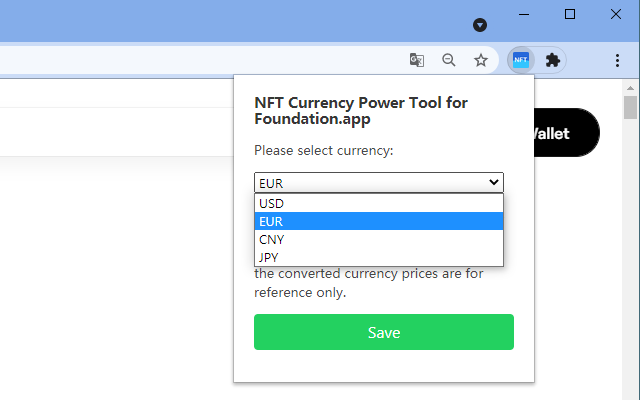
Task: Click the page vertical scrollbar thumb
Action: pos(630,108)
